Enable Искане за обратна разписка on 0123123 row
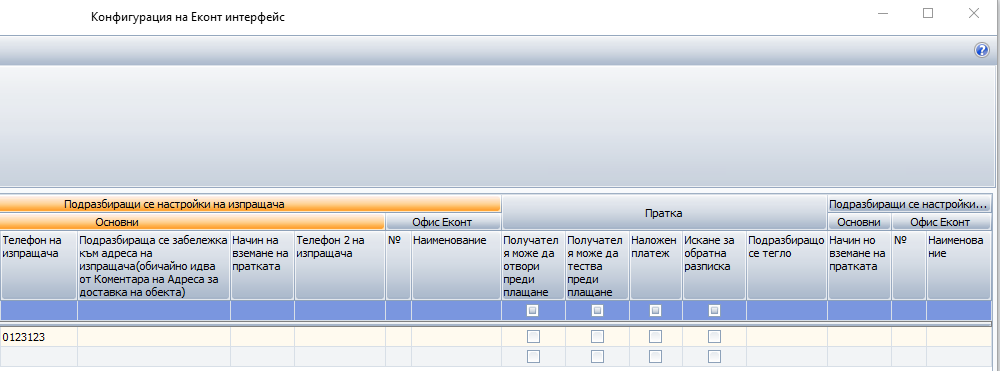 714,336
